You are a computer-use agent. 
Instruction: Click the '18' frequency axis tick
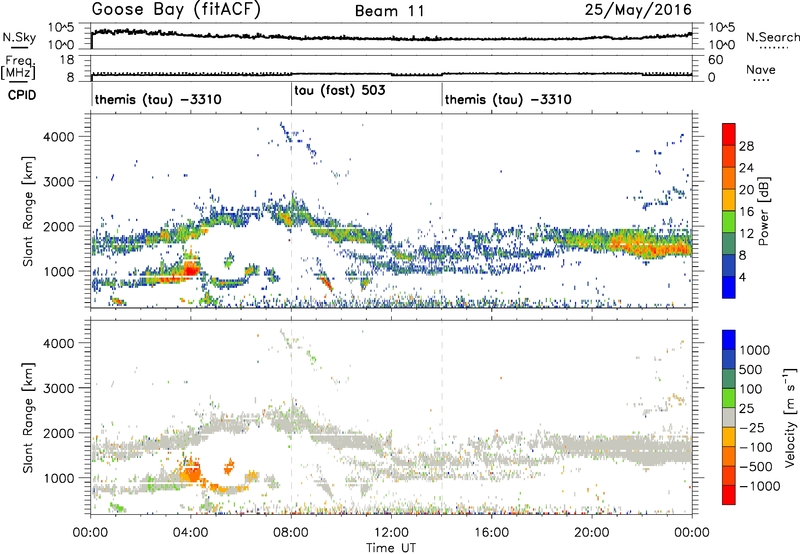(67, 60)
